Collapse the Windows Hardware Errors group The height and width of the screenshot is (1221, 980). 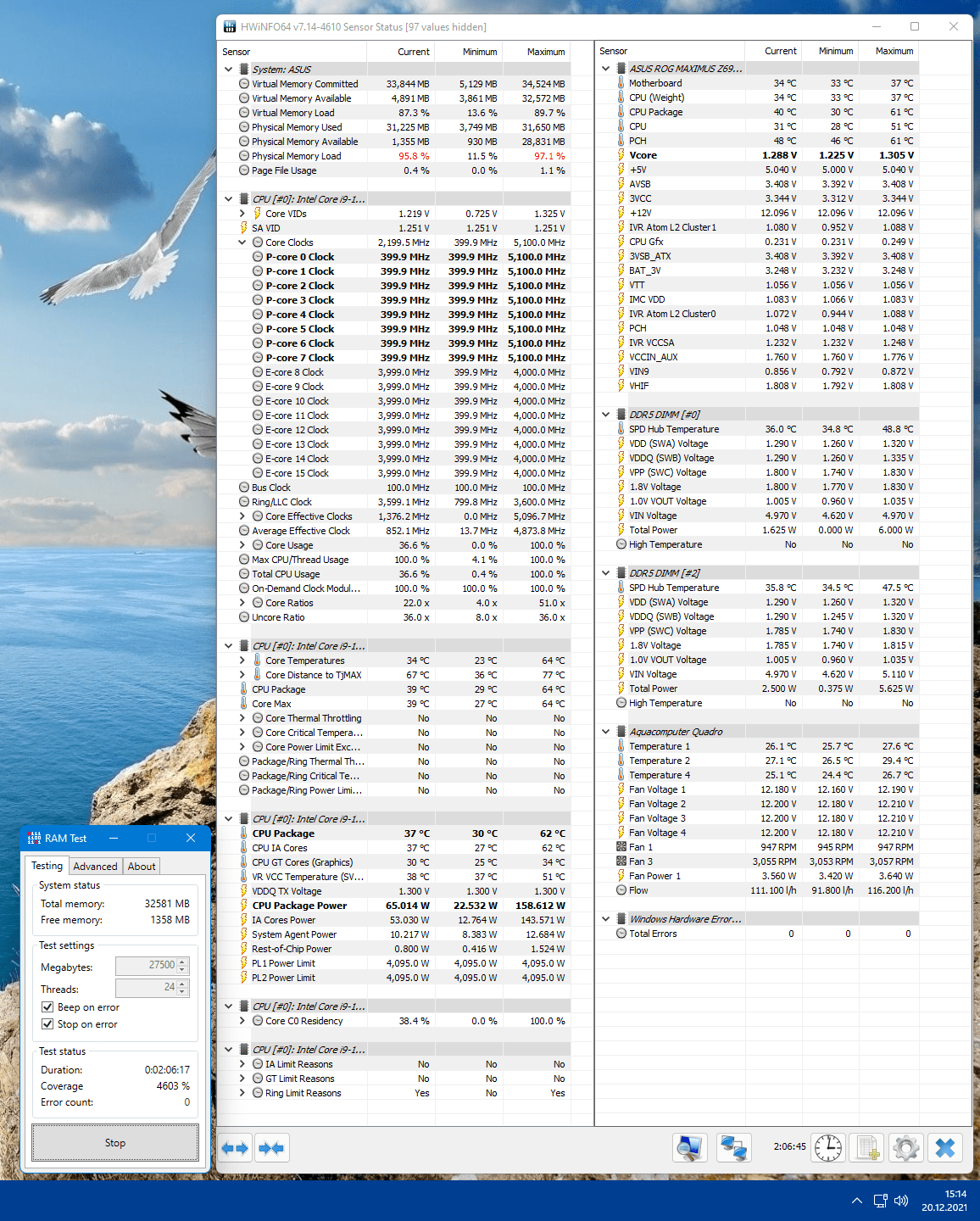(605, 919)
